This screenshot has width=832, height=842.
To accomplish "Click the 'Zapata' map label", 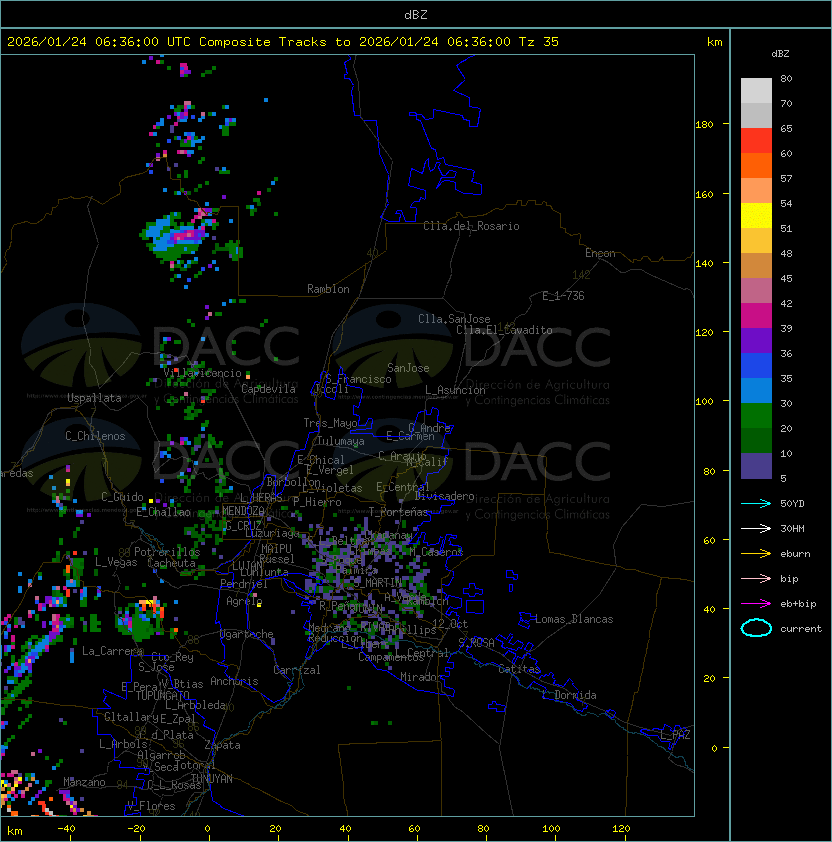I will (222, 745).
